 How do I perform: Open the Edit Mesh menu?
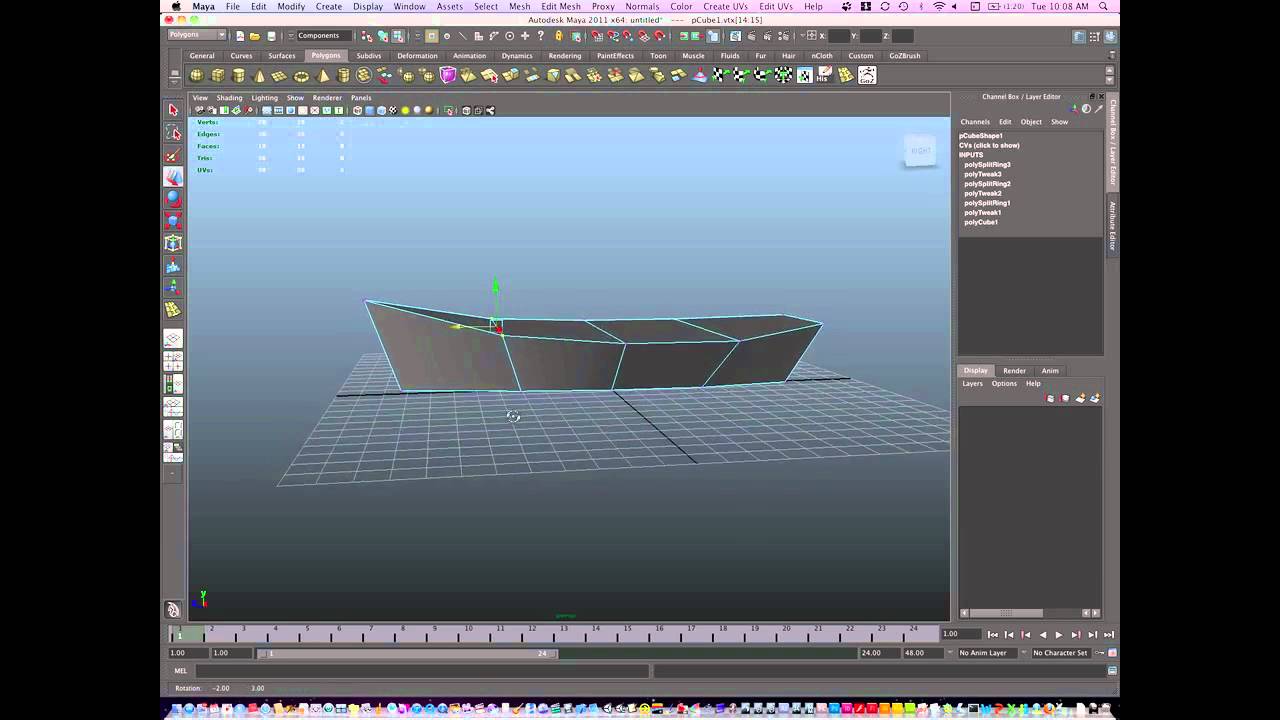coord(561,6)
